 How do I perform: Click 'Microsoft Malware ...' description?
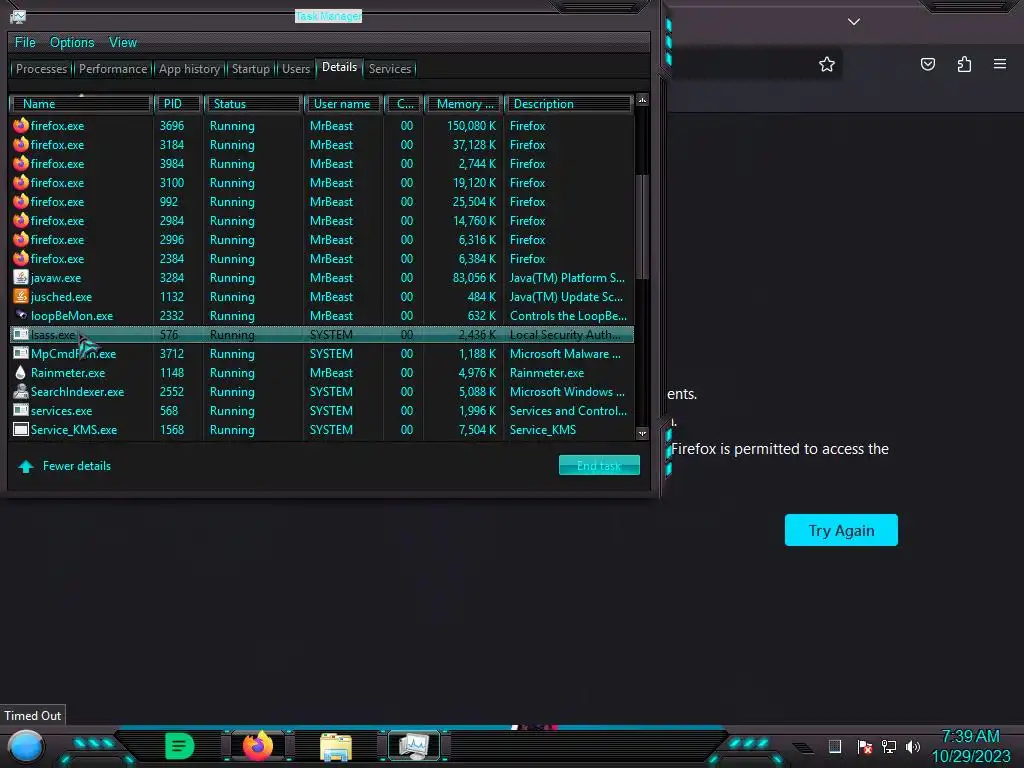click(x=566, y=354)
